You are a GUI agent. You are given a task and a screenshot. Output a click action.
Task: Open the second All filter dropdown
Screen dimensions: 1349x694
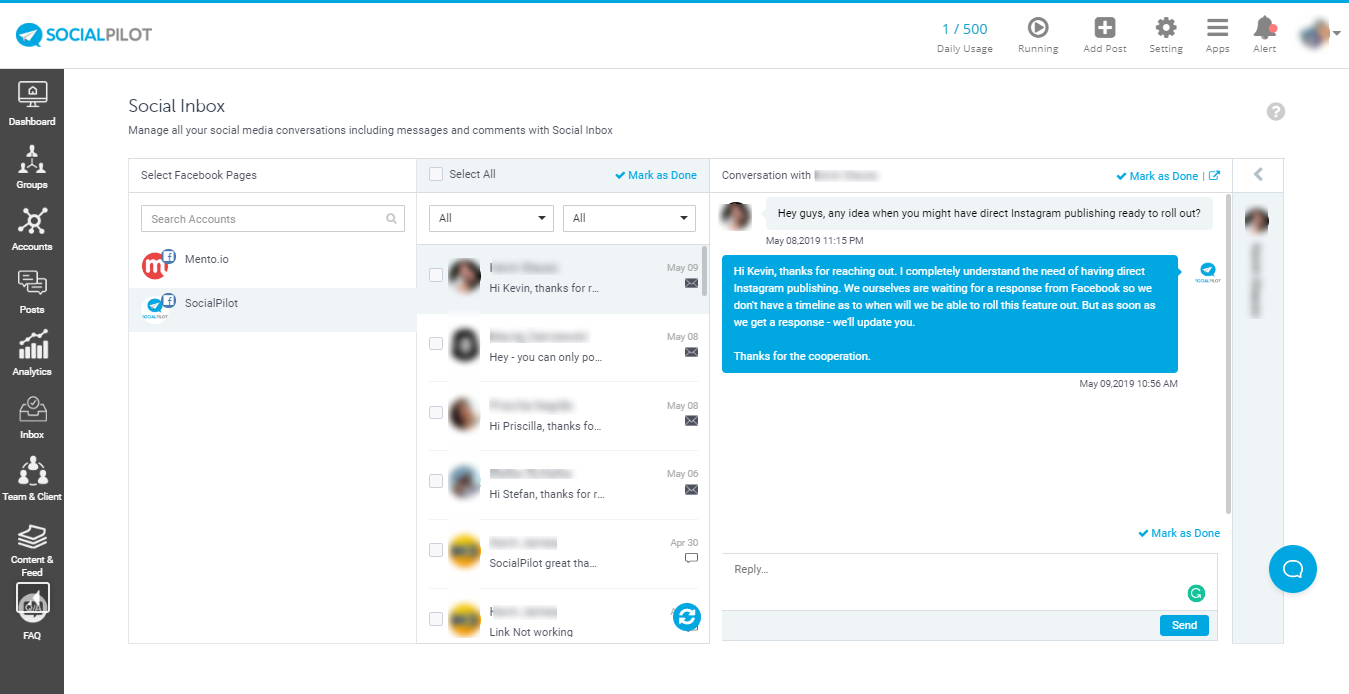[628, 217]
